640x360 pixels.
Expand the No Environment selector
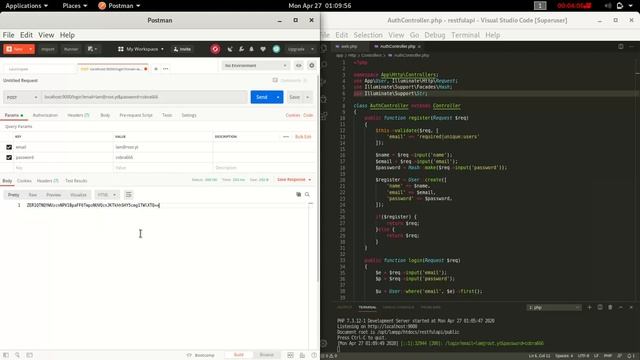coord(256,65)
